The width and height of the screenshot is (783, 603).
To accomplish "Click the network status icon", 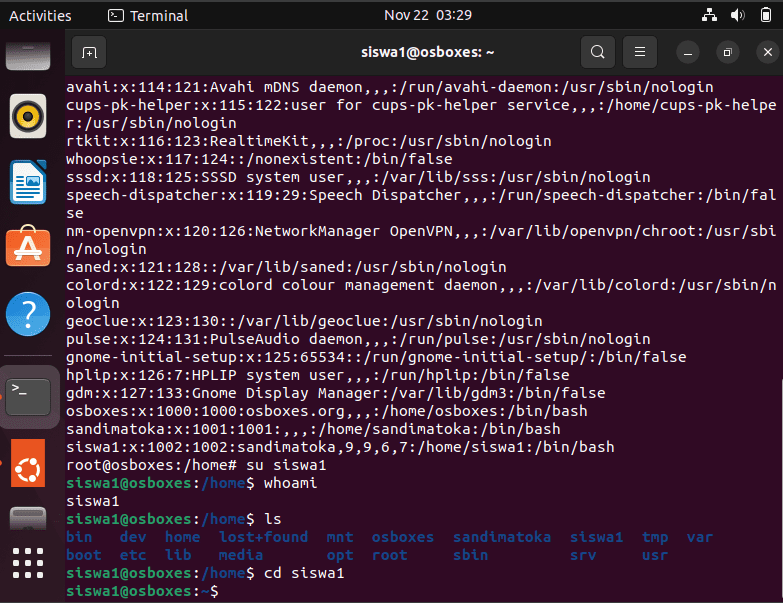I will (x=709, y=15).
